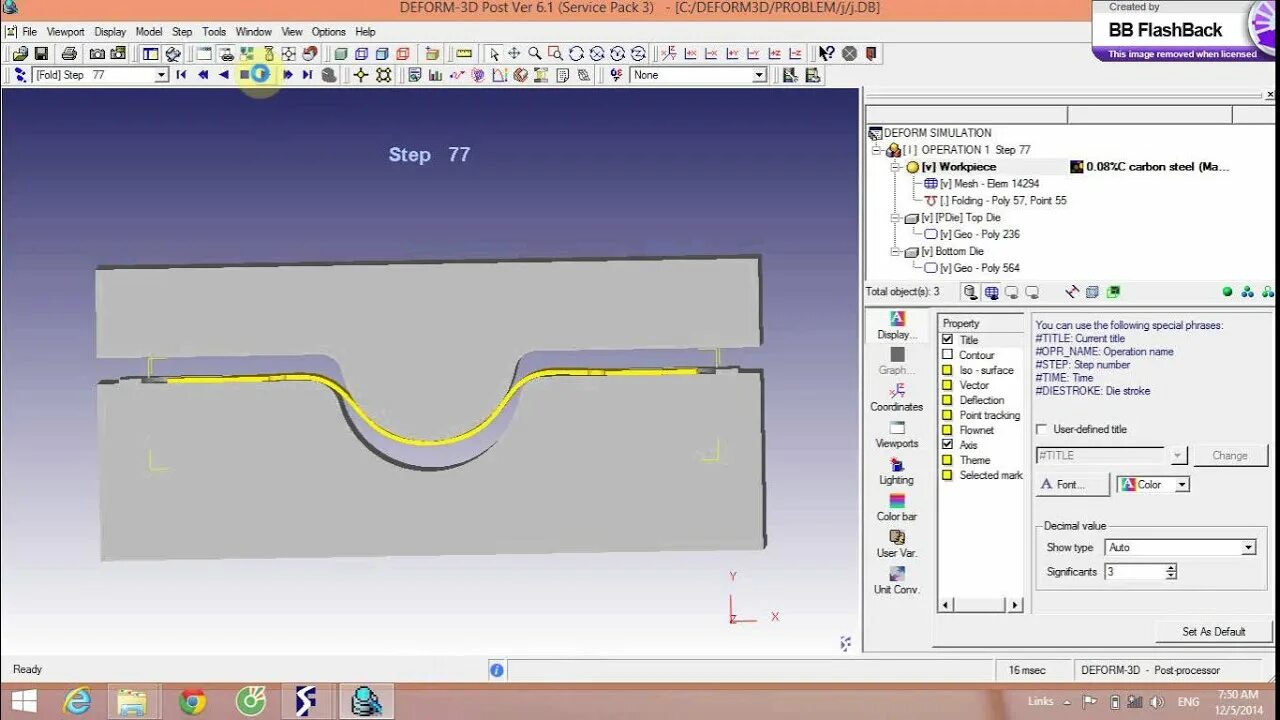Select the zoom window box tool

click(555, 54)
